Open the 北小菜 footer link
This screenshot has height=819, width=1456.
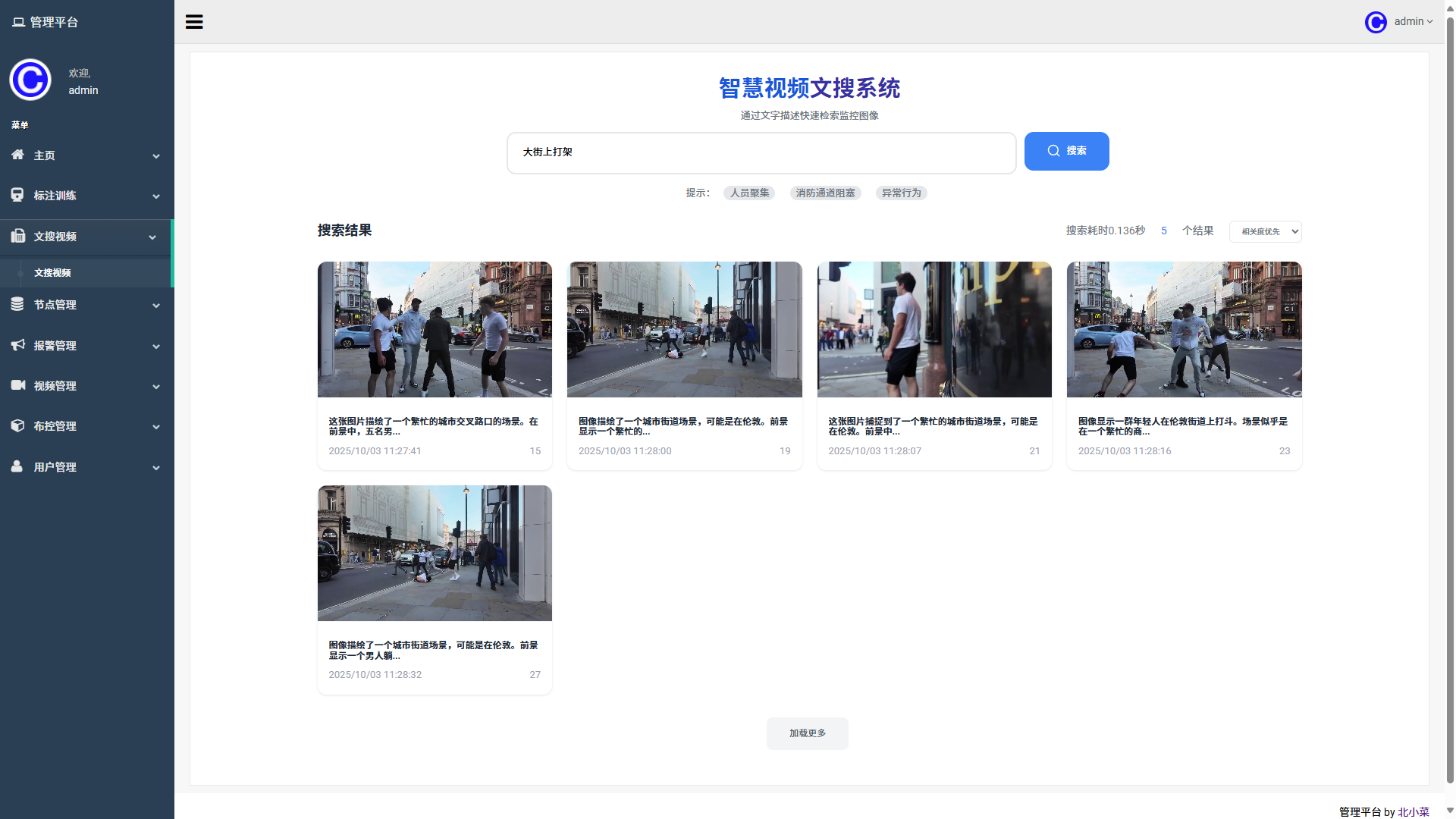click(1413, 811)
